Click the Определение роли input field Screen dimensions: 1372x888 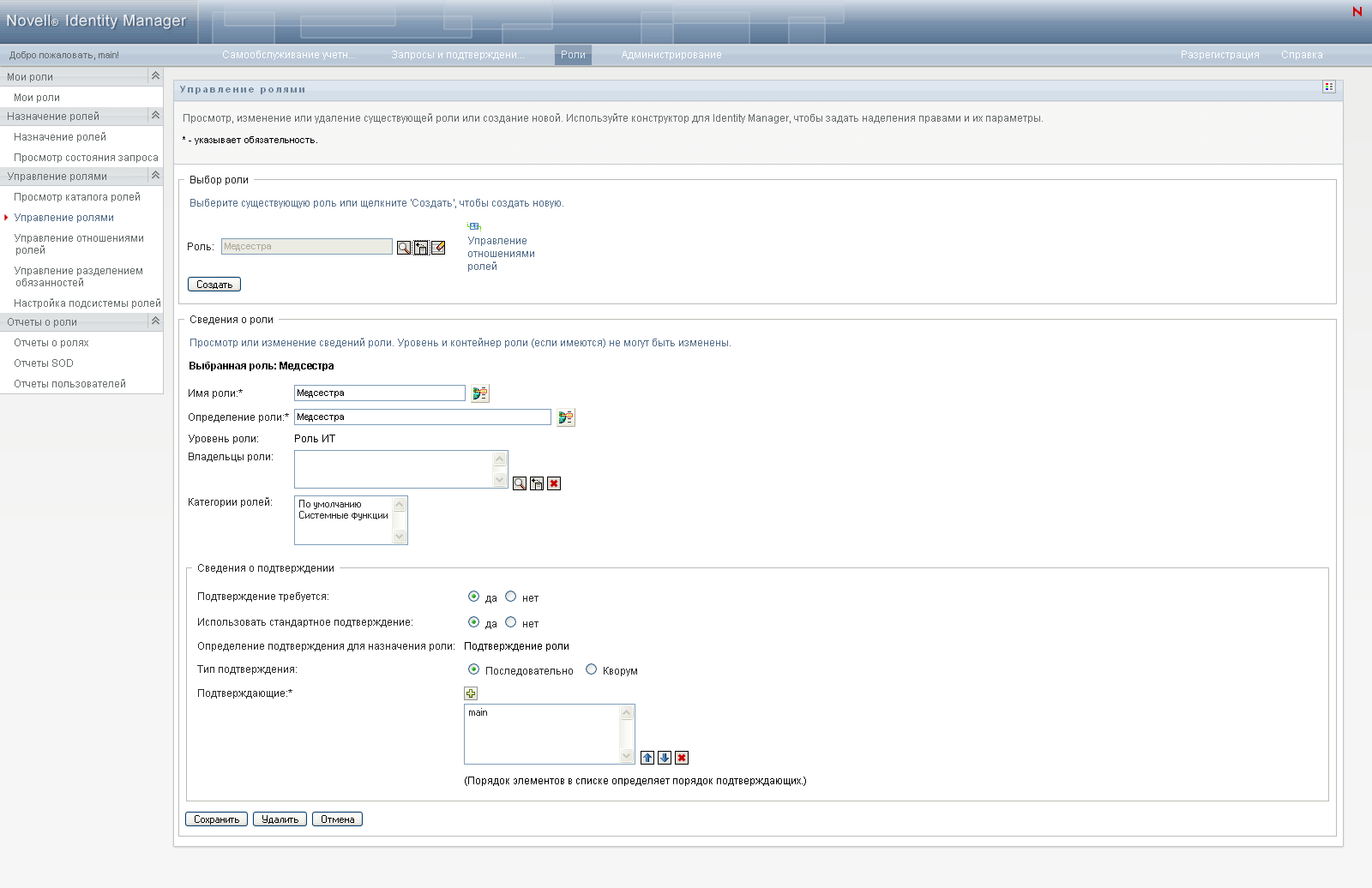pyautogui.click(x=423, y=417)
